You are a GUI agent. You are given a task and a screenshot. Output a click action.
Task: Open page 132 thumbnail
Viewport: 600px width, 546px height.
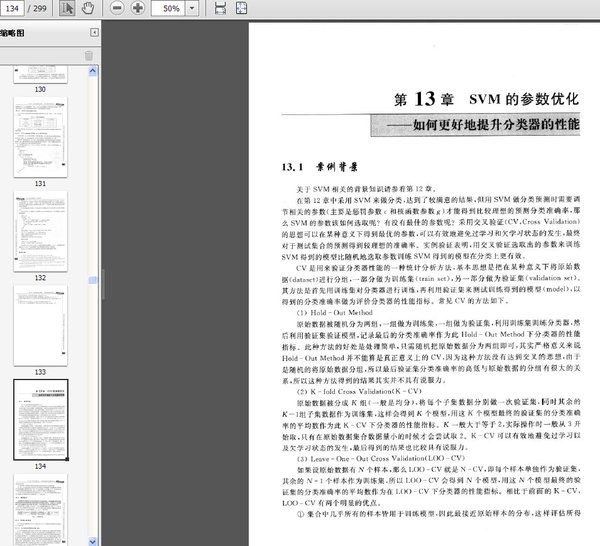[41, 231]
